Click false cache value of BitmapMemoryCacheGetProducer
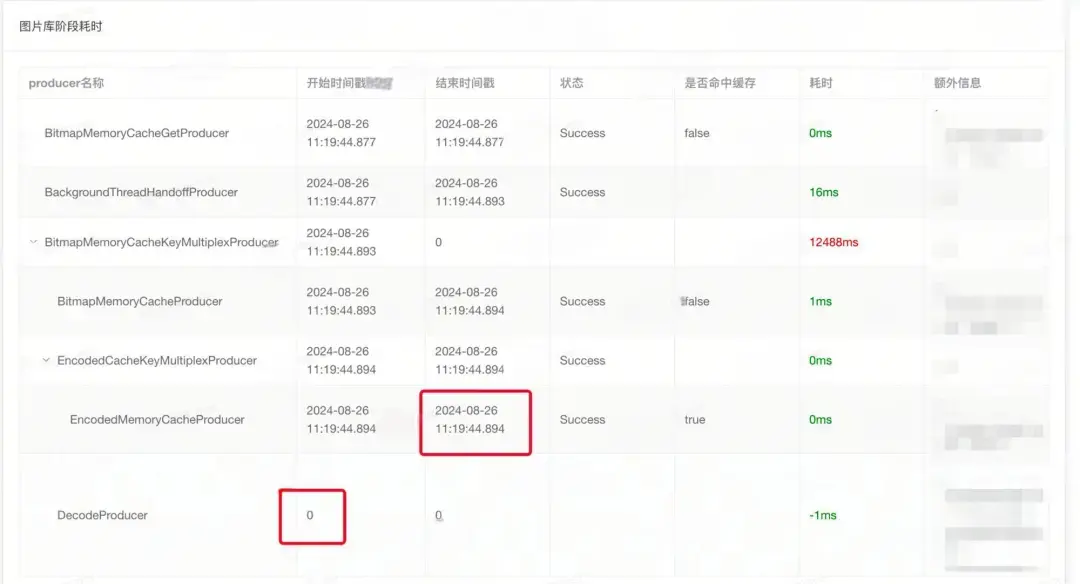Viewport: 1080px width, 584px height. tap(696, 133)
